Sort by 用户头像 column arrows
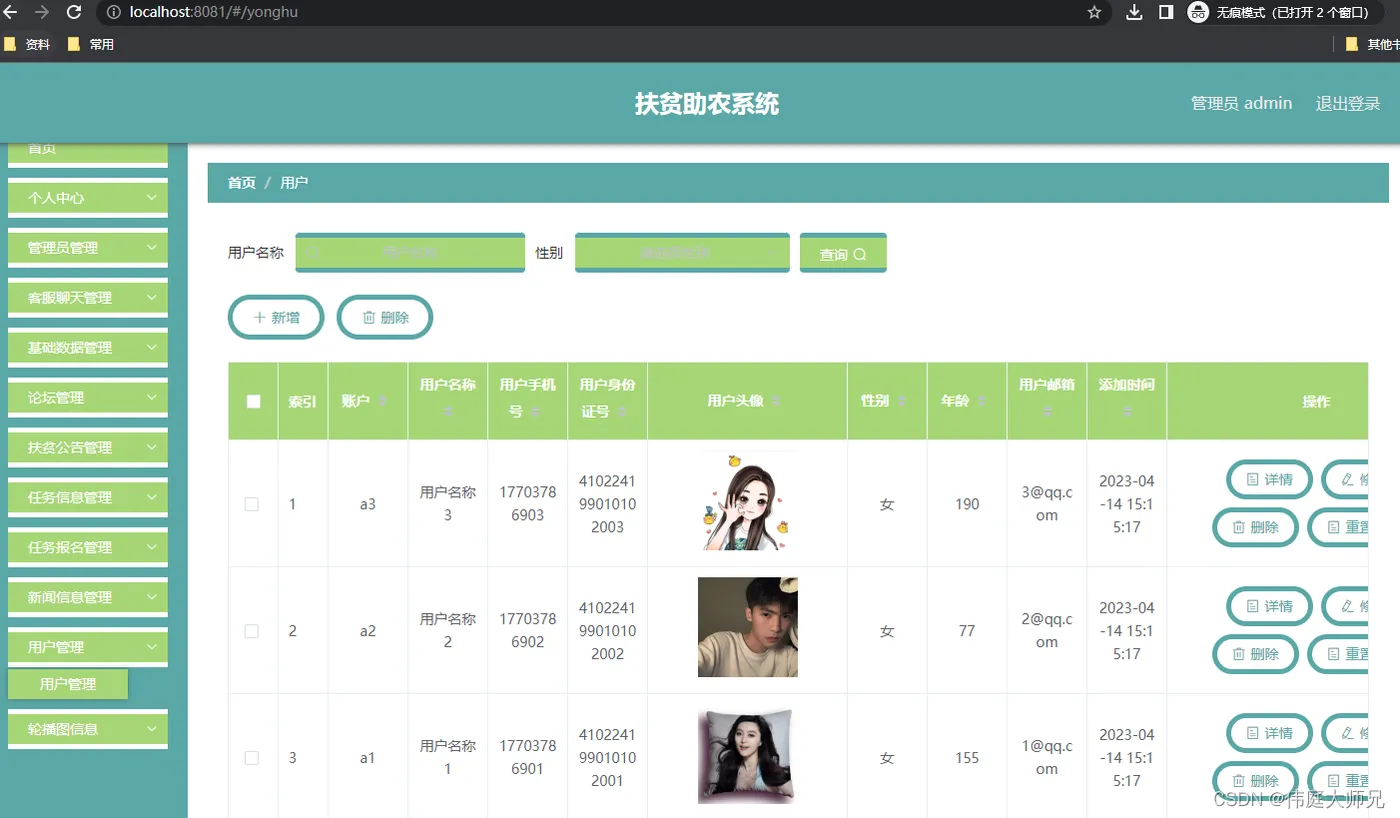This screenshot has height=818, width=1400. pos(776,401)
